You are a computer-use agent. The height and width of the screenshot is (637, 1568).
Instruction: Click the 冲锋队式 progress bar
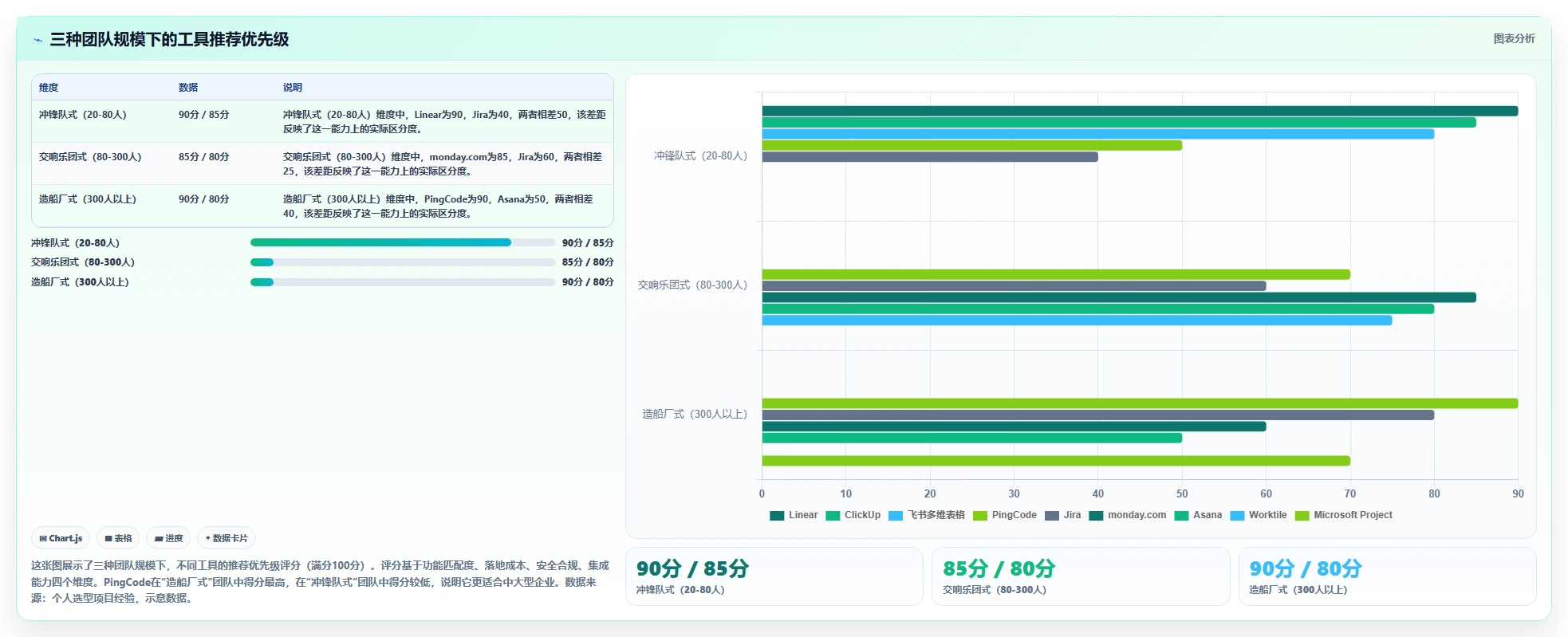click(403, 242)
